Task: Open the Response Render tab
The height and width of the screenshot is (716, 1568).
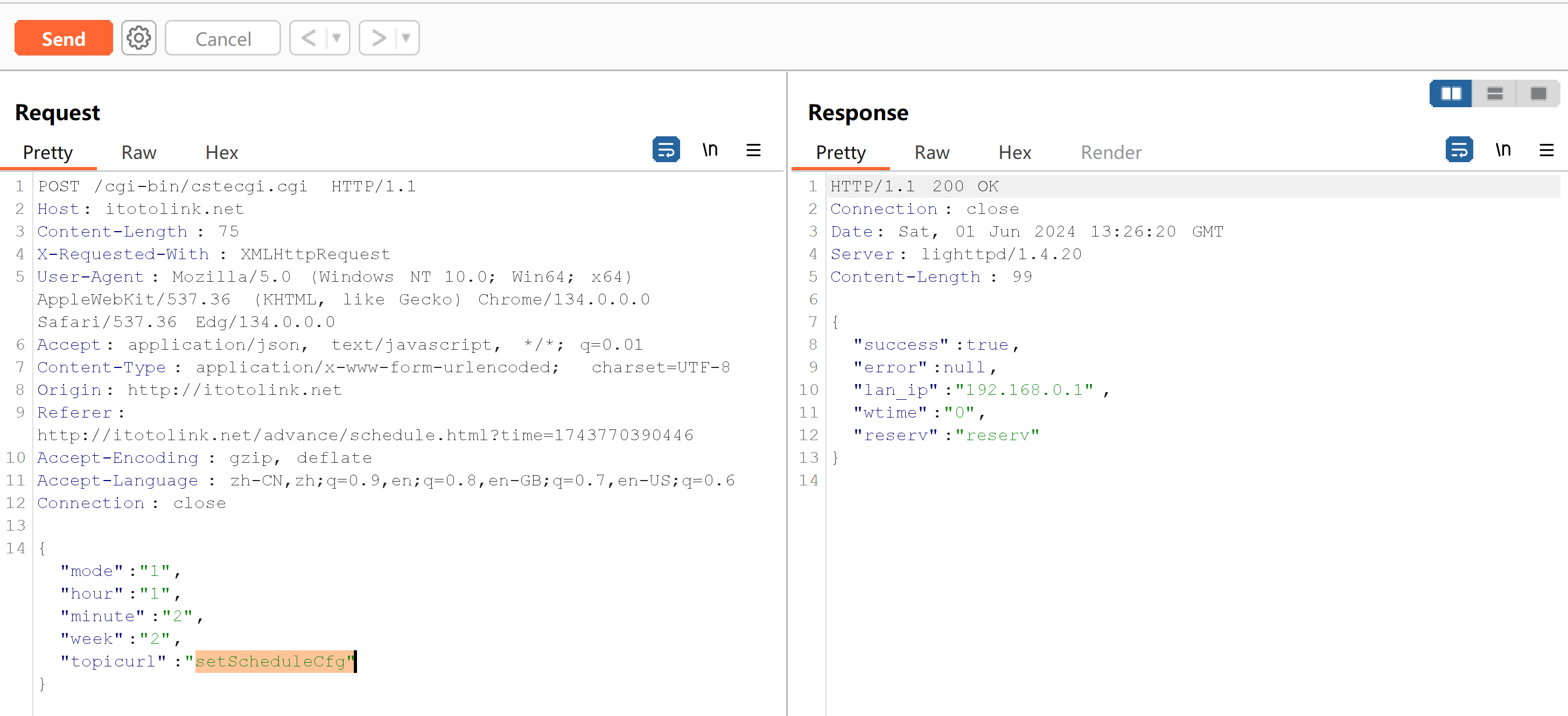Action: pyautogui.click(x=1111, y=152)
